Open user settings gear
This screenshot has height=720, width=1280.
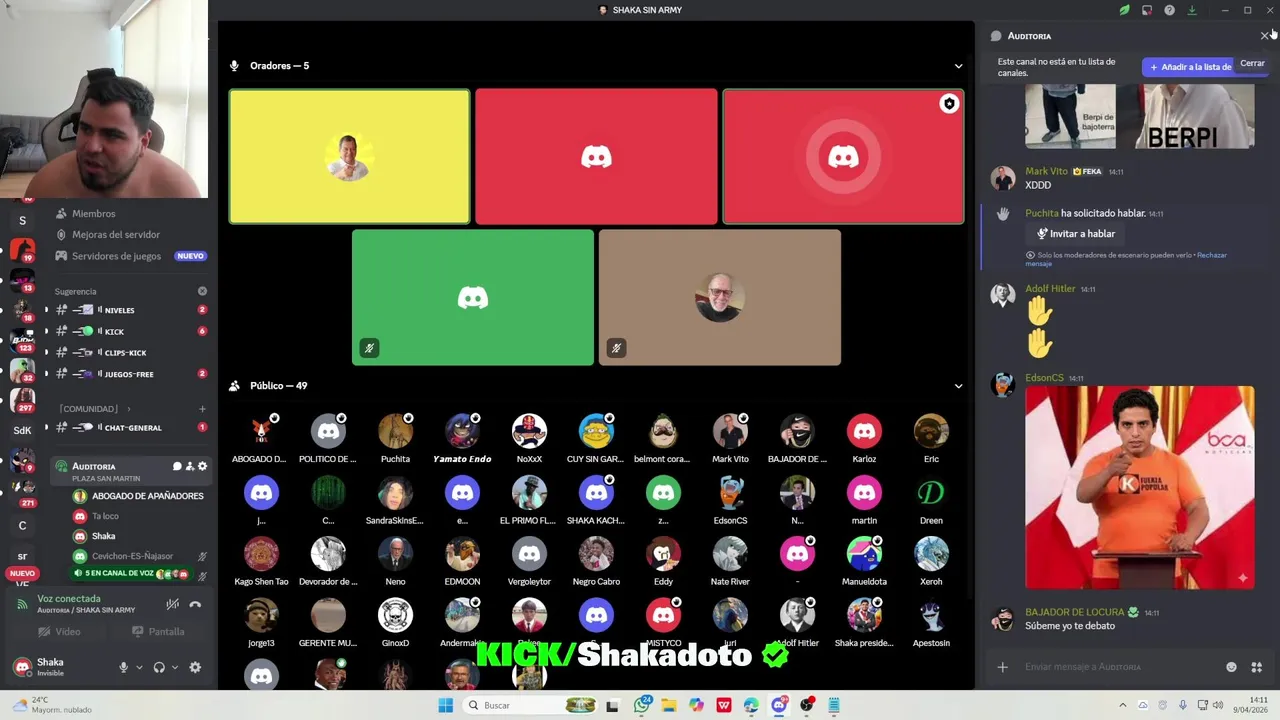[x=195, y=667]
